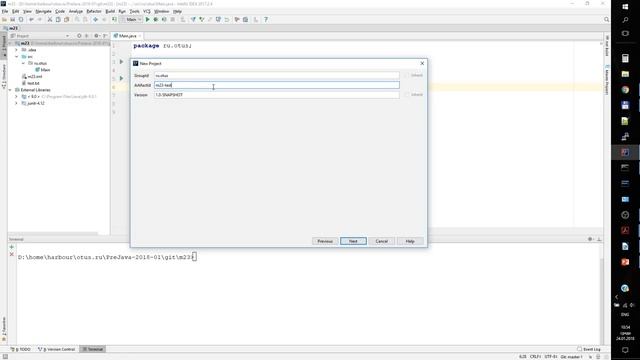
Task: Open the Windows Start button
Action: click(625, 7)
